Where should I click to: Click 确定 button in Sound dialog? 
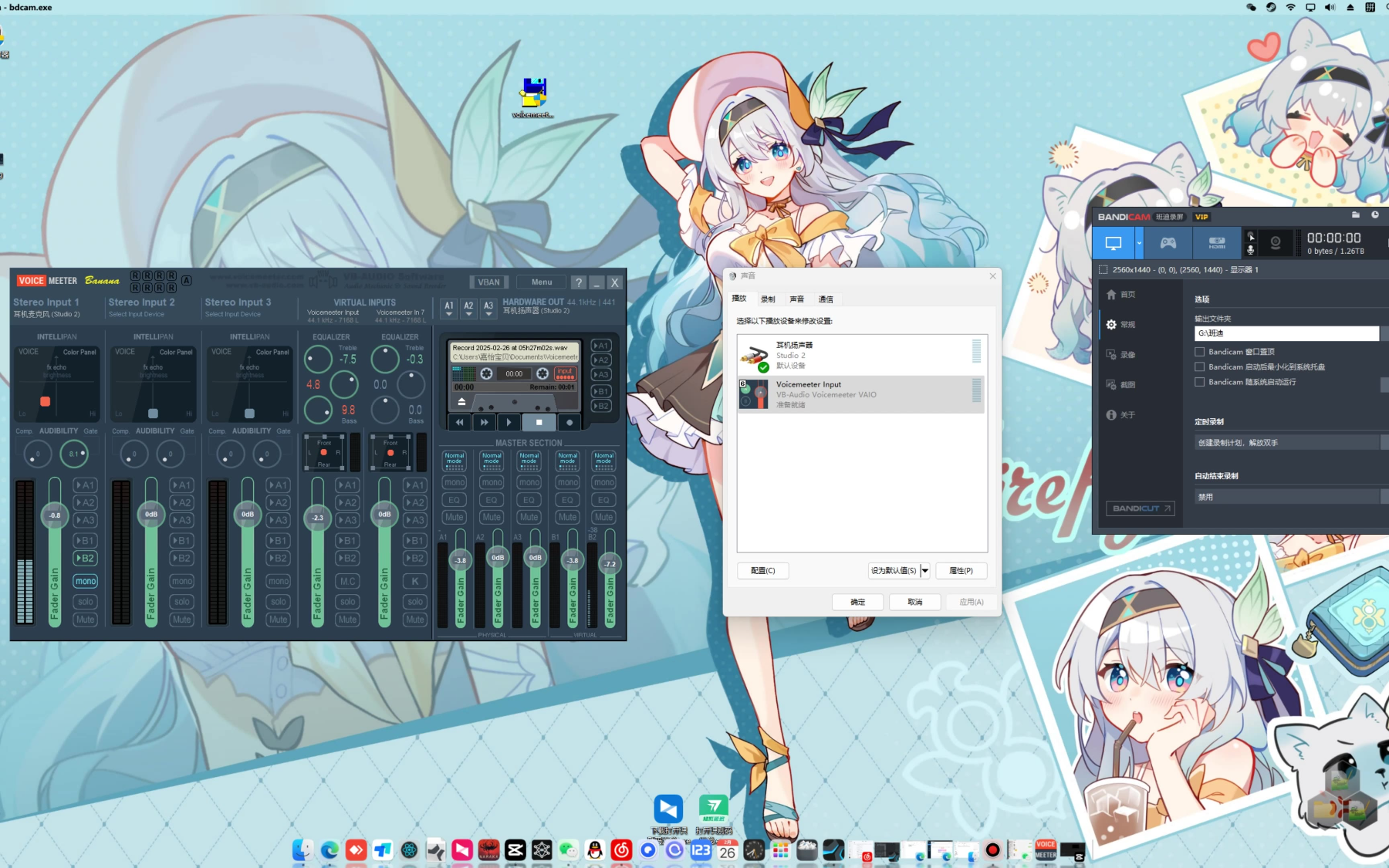tap(857, 602)
